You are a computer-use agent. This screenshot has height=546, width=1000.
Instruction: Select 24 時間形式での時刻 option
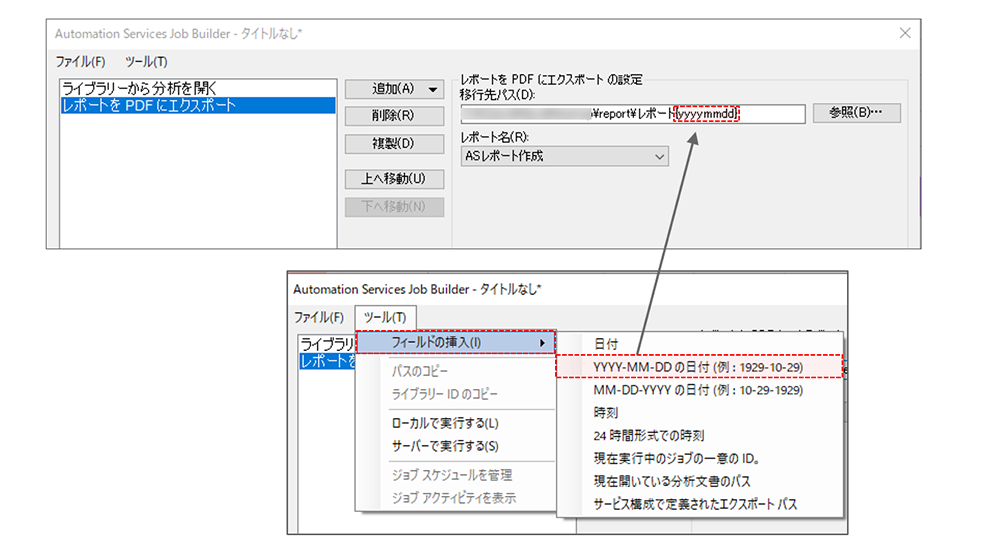(700, 436)
